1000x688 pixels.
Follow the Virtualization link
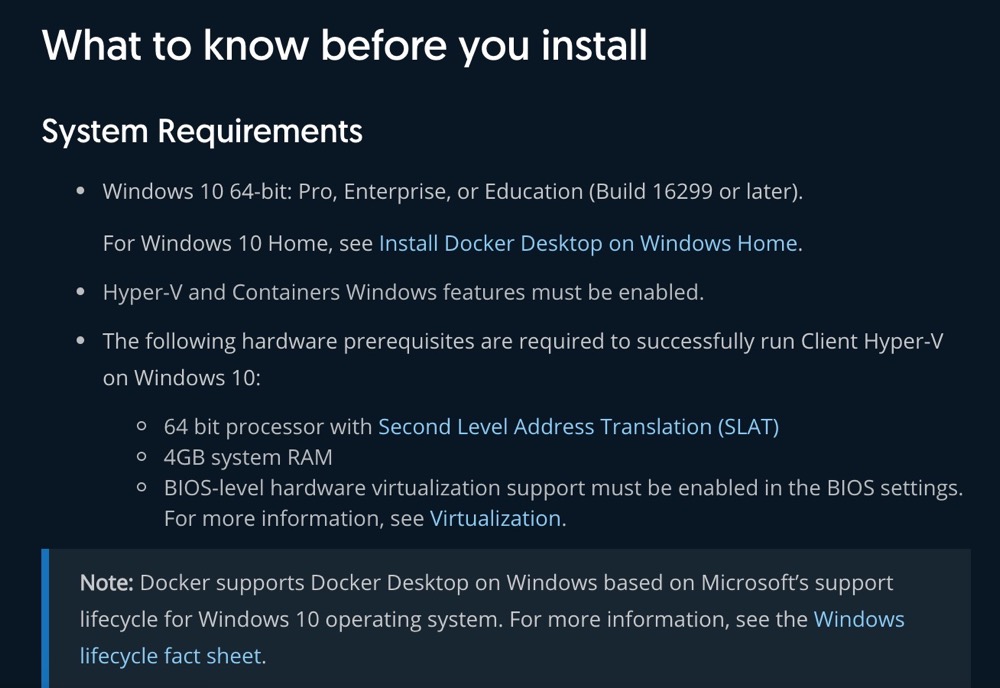(495, 519)
